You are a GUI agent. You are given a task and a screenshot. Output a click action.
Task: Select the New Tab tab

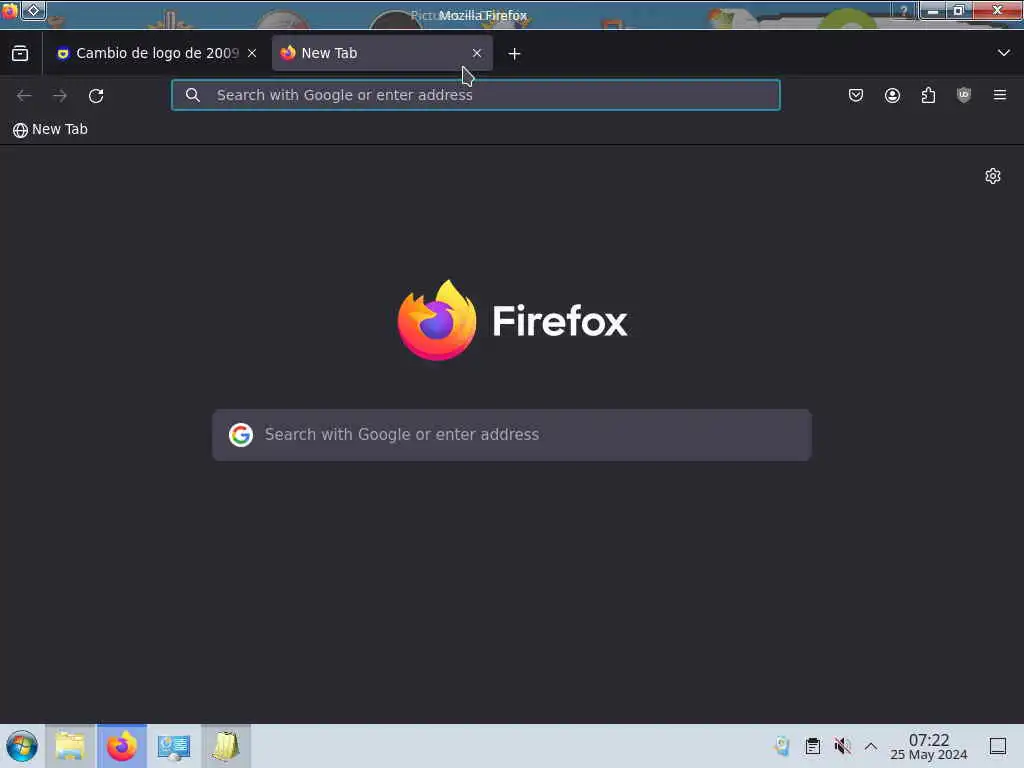click(x=381, y=54)
